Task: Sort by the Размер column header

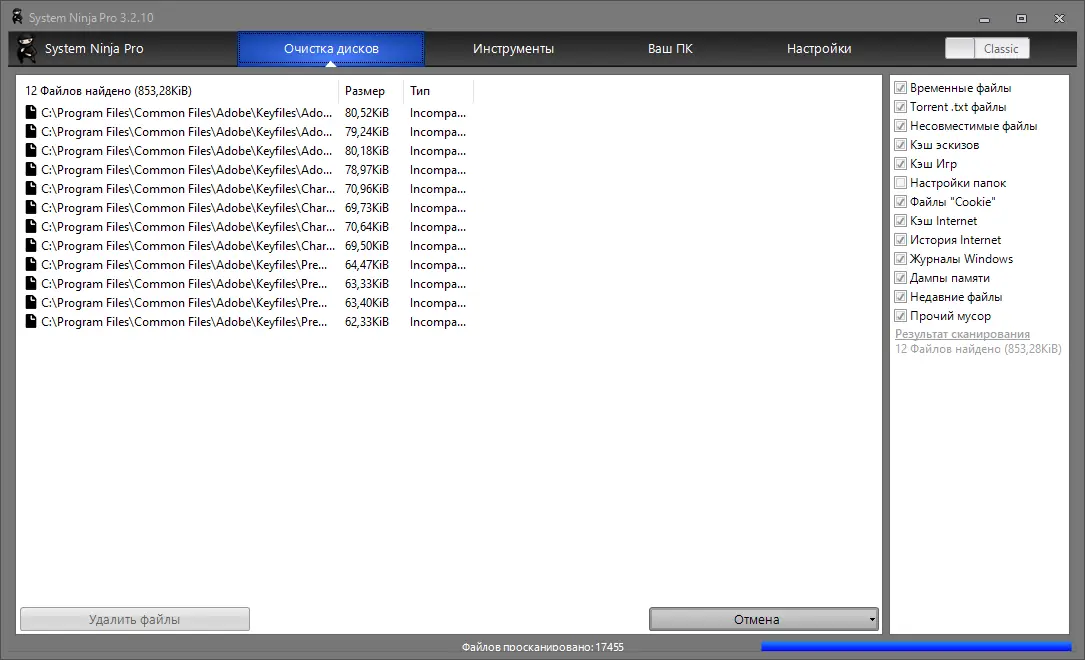Action: (370, 91)
